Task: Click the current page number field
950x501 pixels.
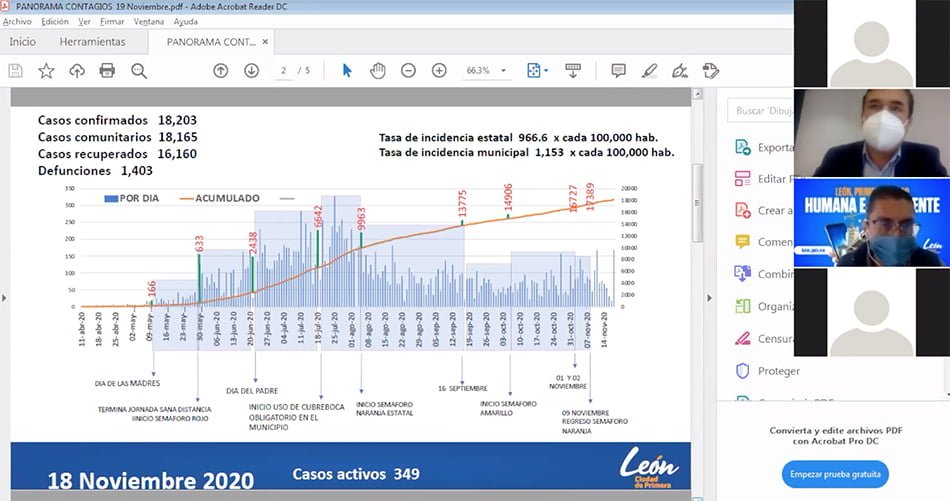Action: pos(285,71)
